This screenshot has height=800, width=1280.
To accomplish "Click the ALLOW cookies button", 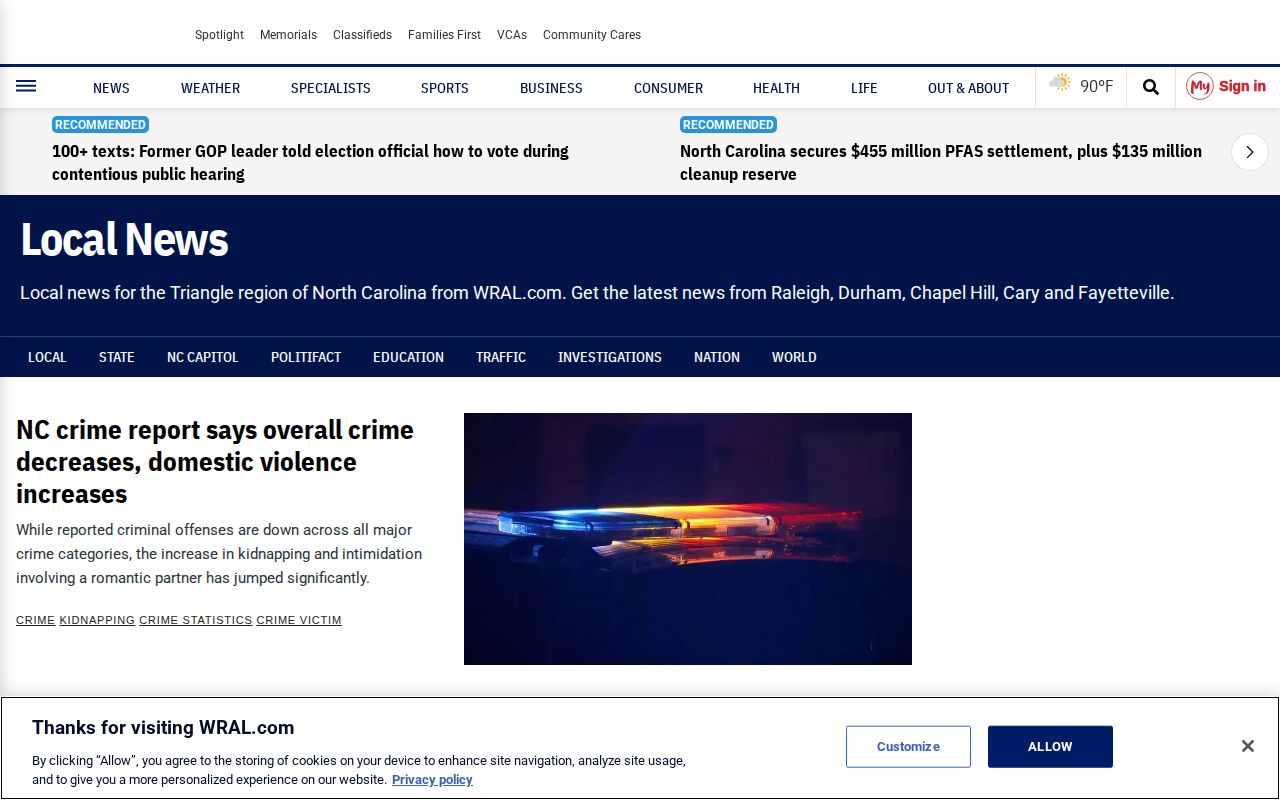I will [1050, 747].
